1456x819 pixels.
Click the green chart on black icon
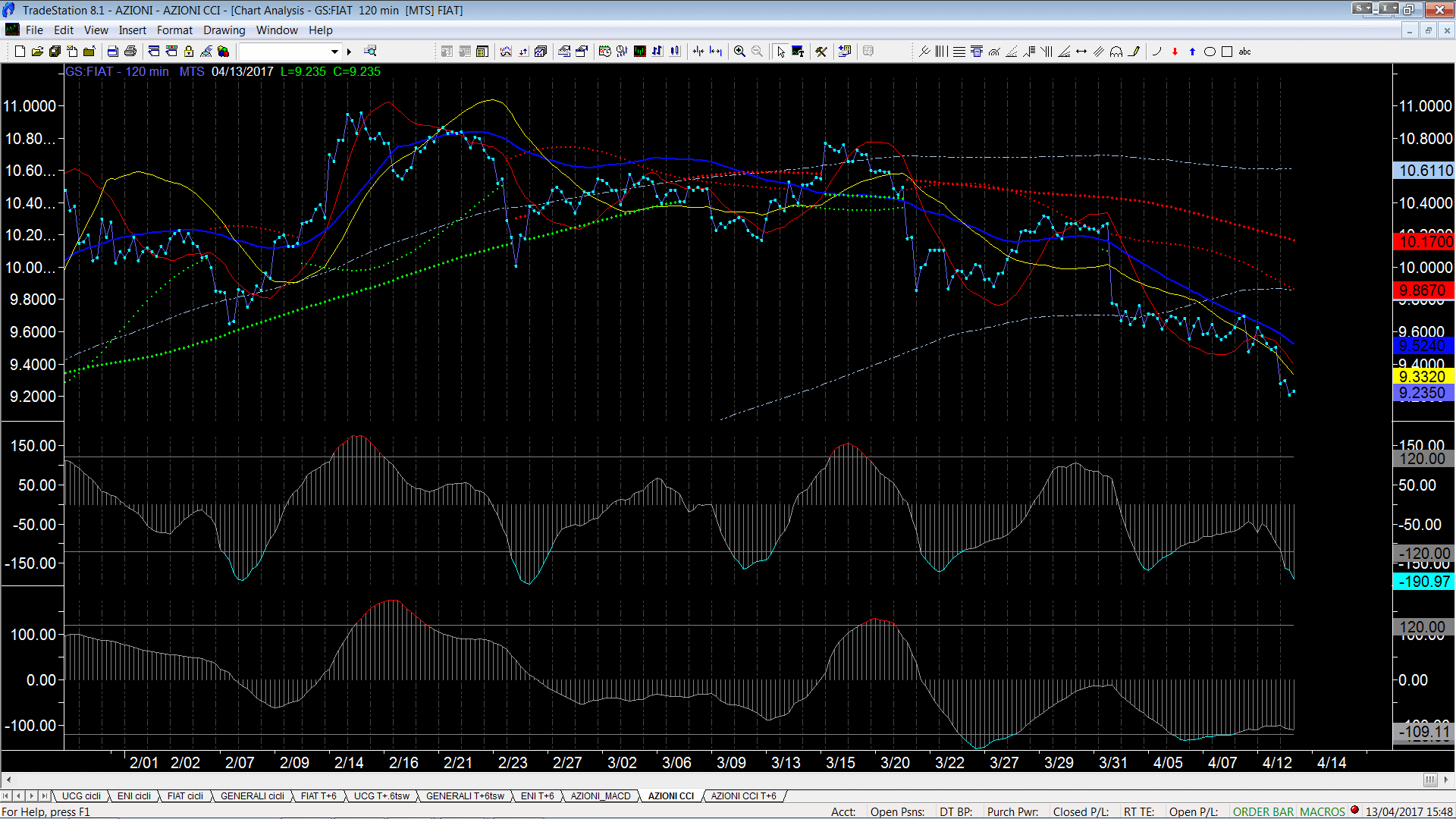click(639, 52)
